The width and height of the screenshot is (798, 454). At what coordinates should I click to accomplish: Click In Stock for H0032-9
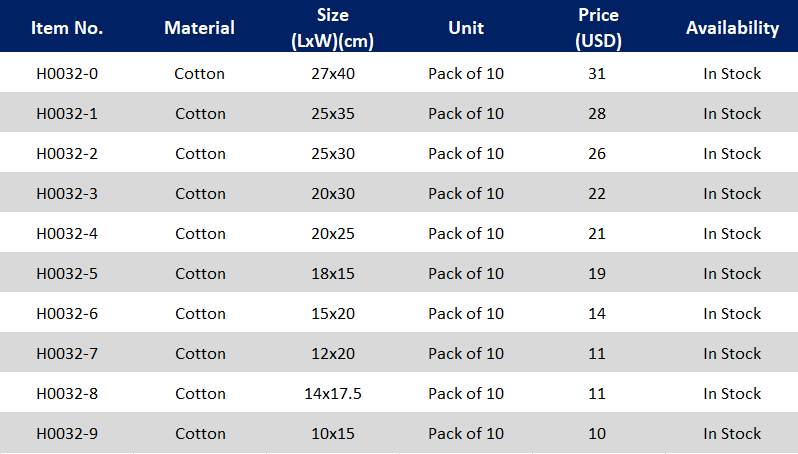point(732,434)
